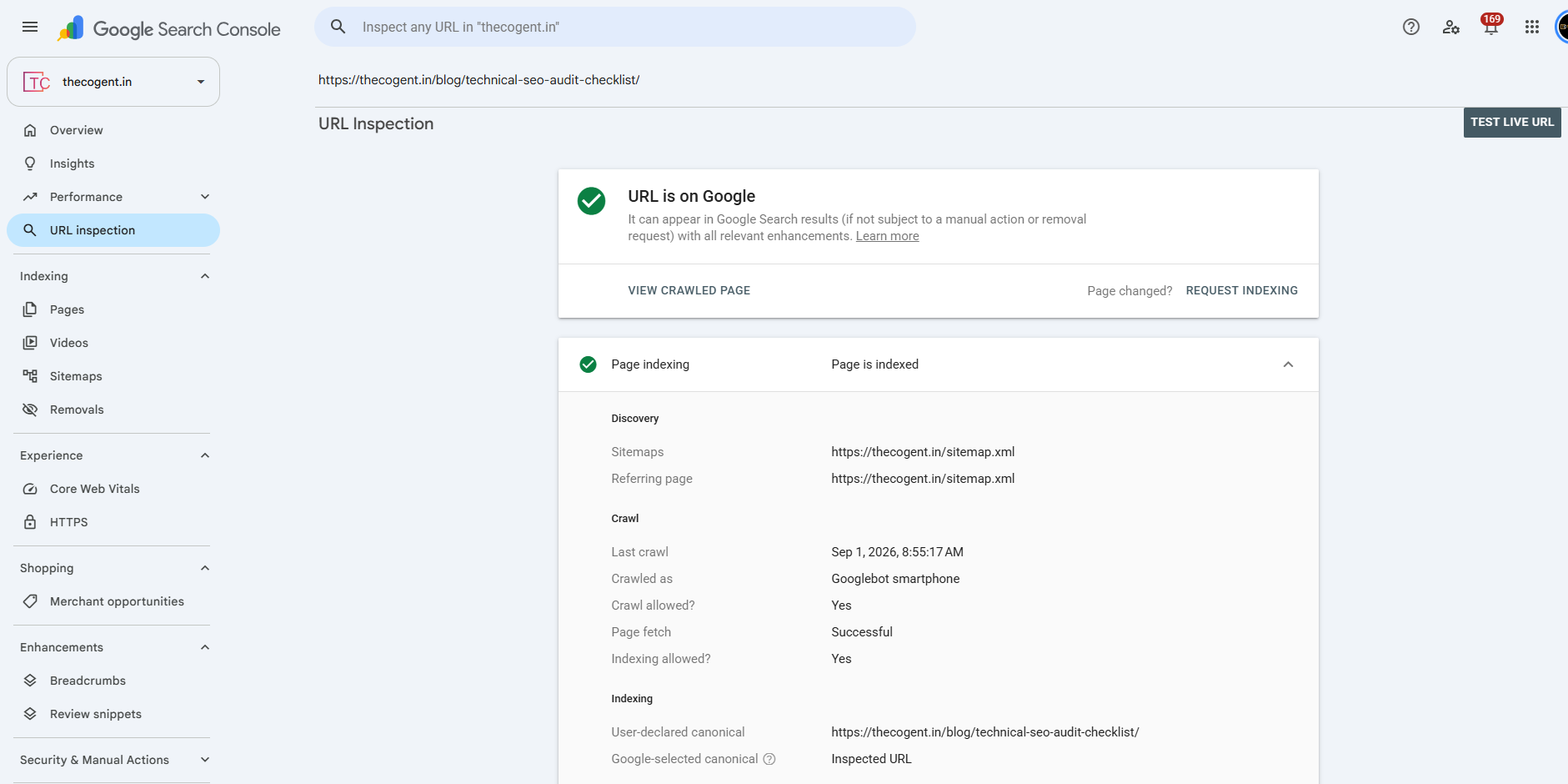Collapse the Shopping section
The width and height of the screenshot is (1568, 784).
205,568
